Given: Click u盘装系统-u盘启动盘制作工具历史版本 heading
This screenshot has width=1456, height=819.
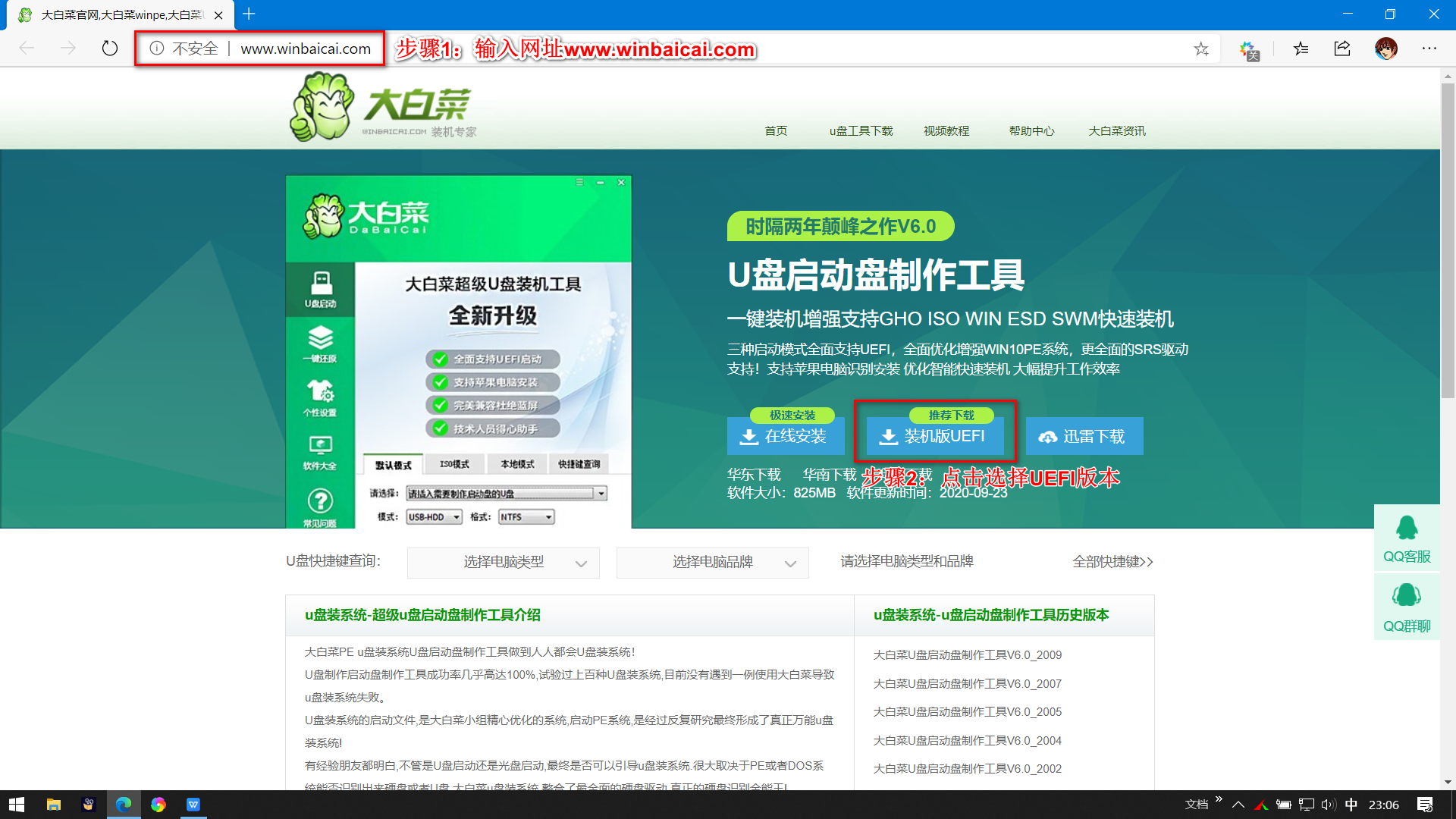Looking at the screenshot, I should click(990, 615).
